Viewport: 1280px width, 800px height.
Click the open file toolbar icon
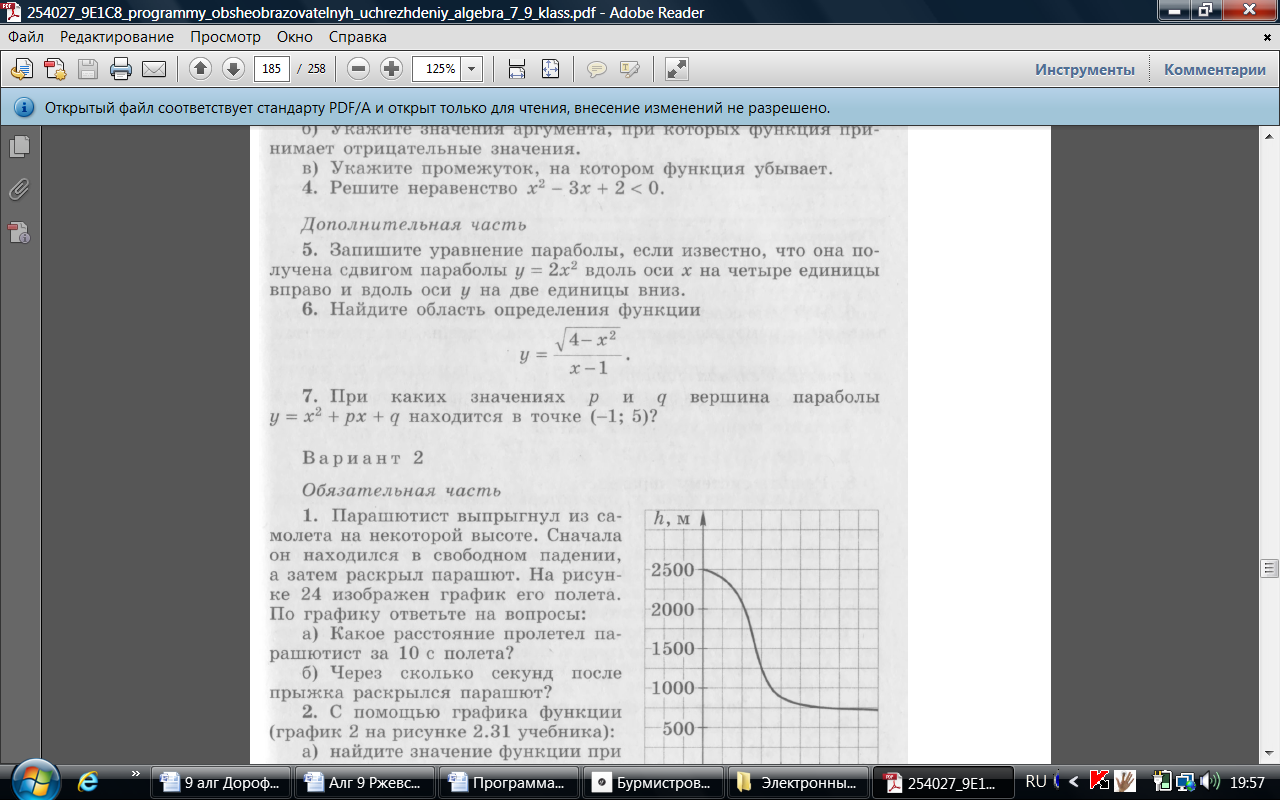22,69
